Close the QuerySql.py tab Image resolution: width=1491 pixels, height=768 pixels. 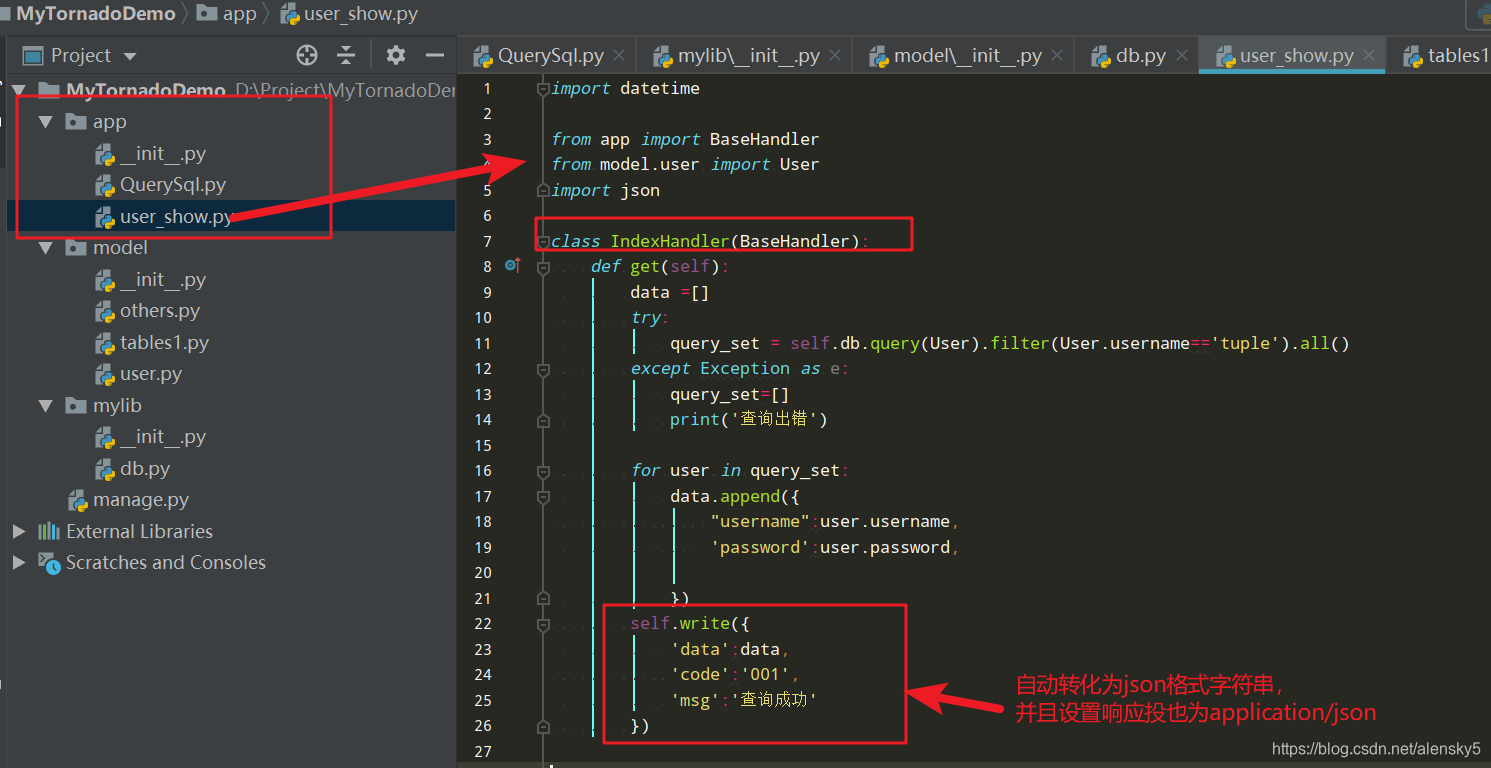[x=620, y=56]
